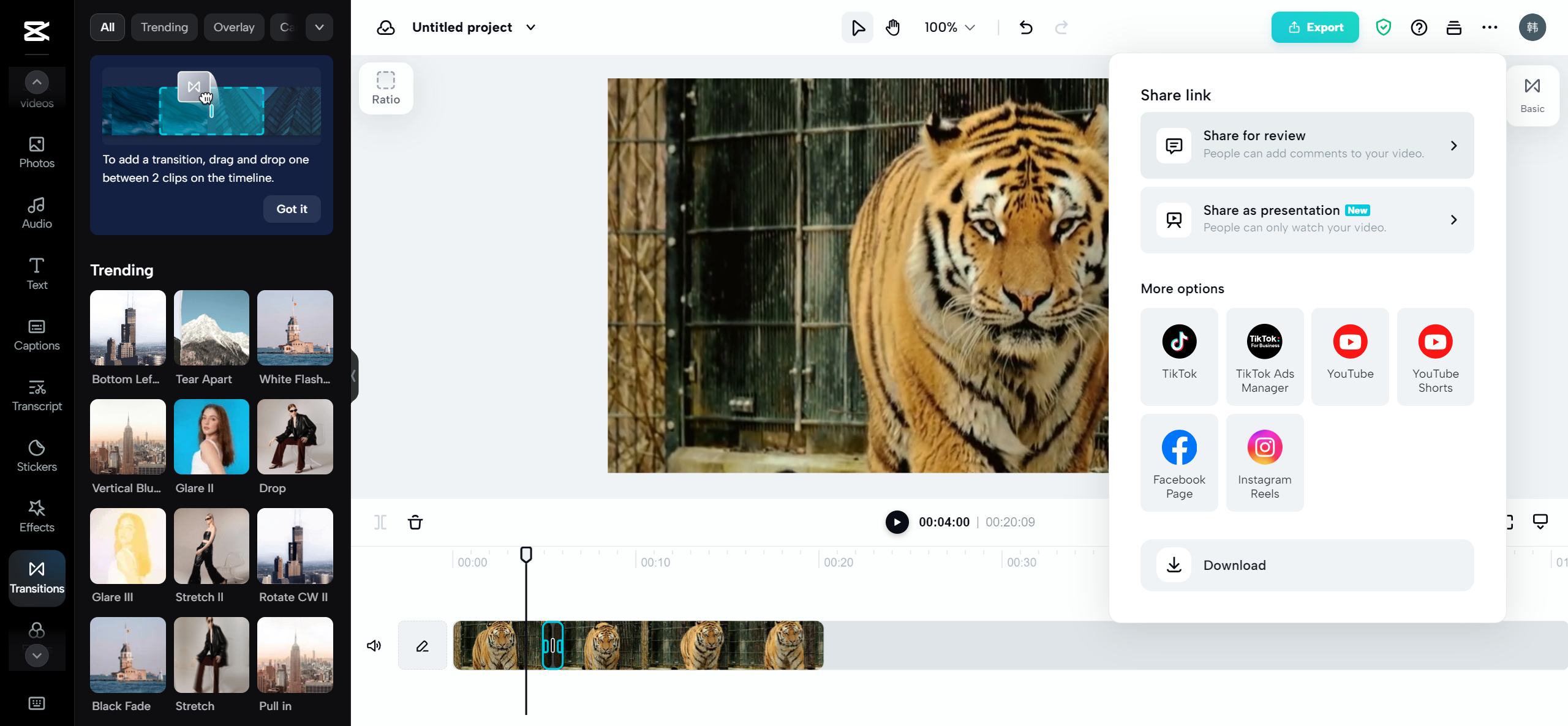Select Instagram Reels share option
Screen dimensions: 1568x726
(x=1263, y=462)
